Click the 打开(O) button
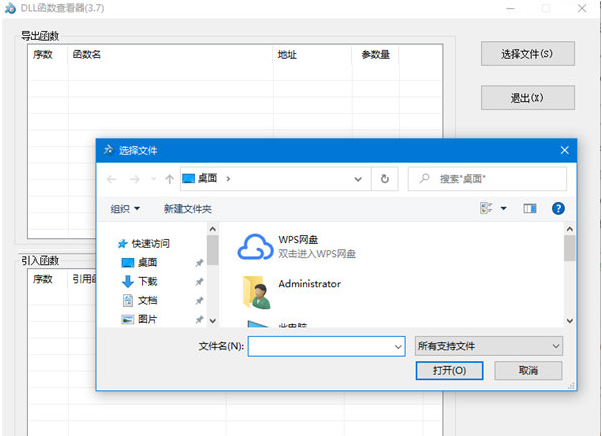This screenshot has width=602, height=436. click(449, 370)
